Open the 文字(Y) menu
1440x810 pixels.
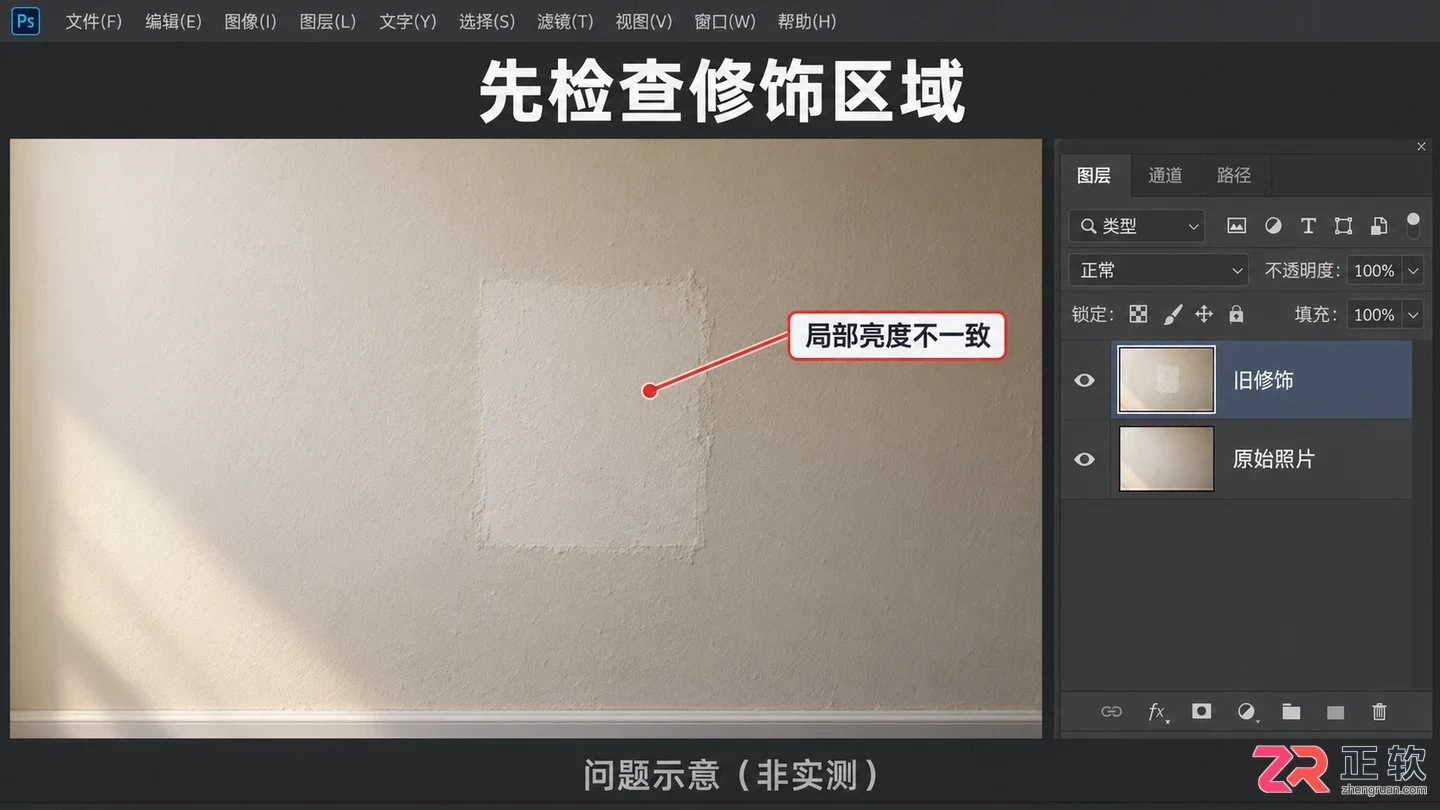point(408,21)
